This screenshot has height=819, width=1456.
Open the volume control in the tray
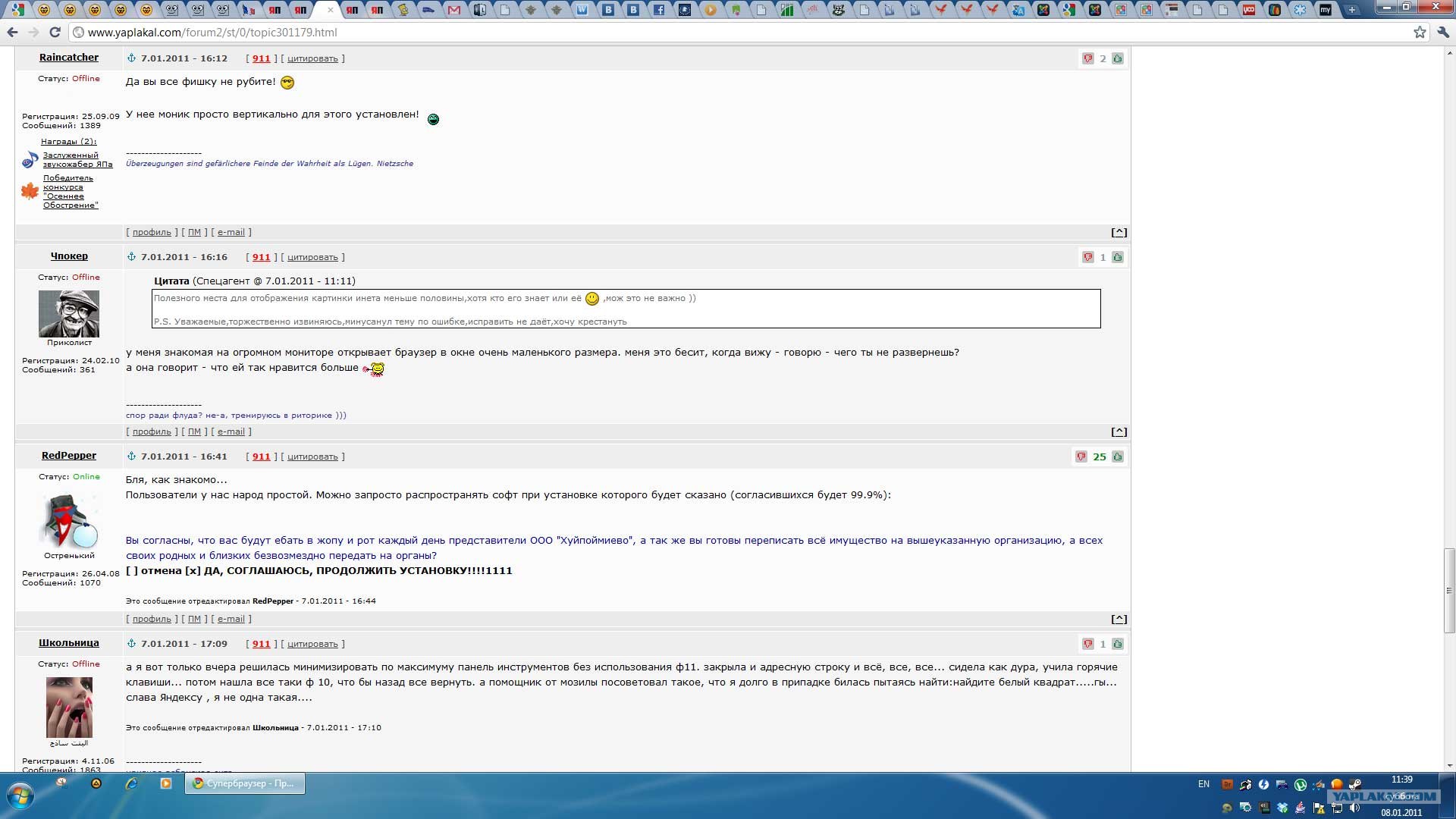pyautogui.click(x=1355, y=808)
